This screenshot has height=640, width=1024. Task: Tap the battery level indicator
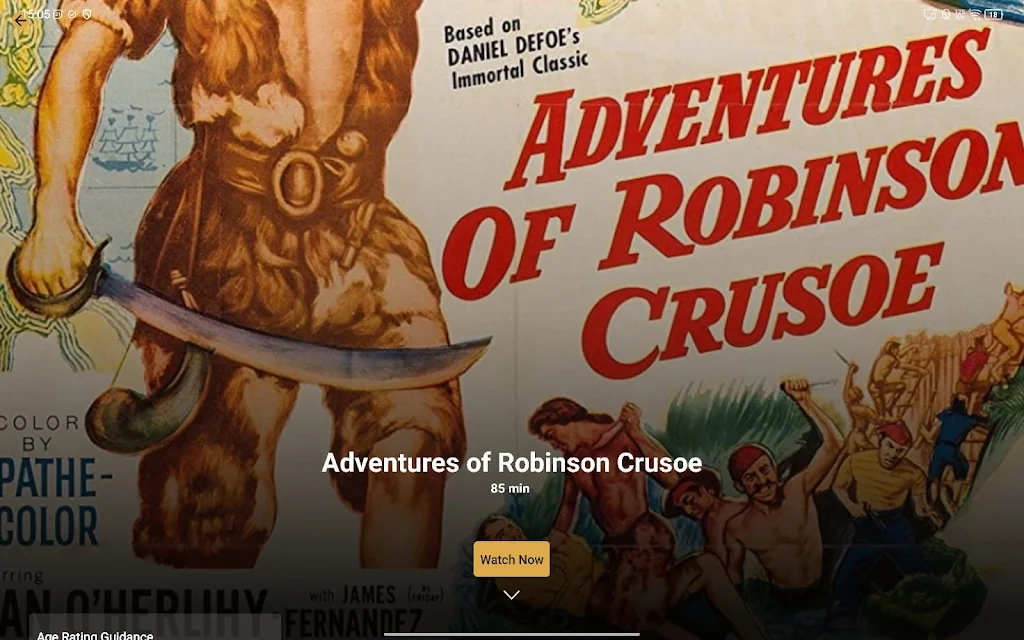pyautogui.click(x=993, y=14)
